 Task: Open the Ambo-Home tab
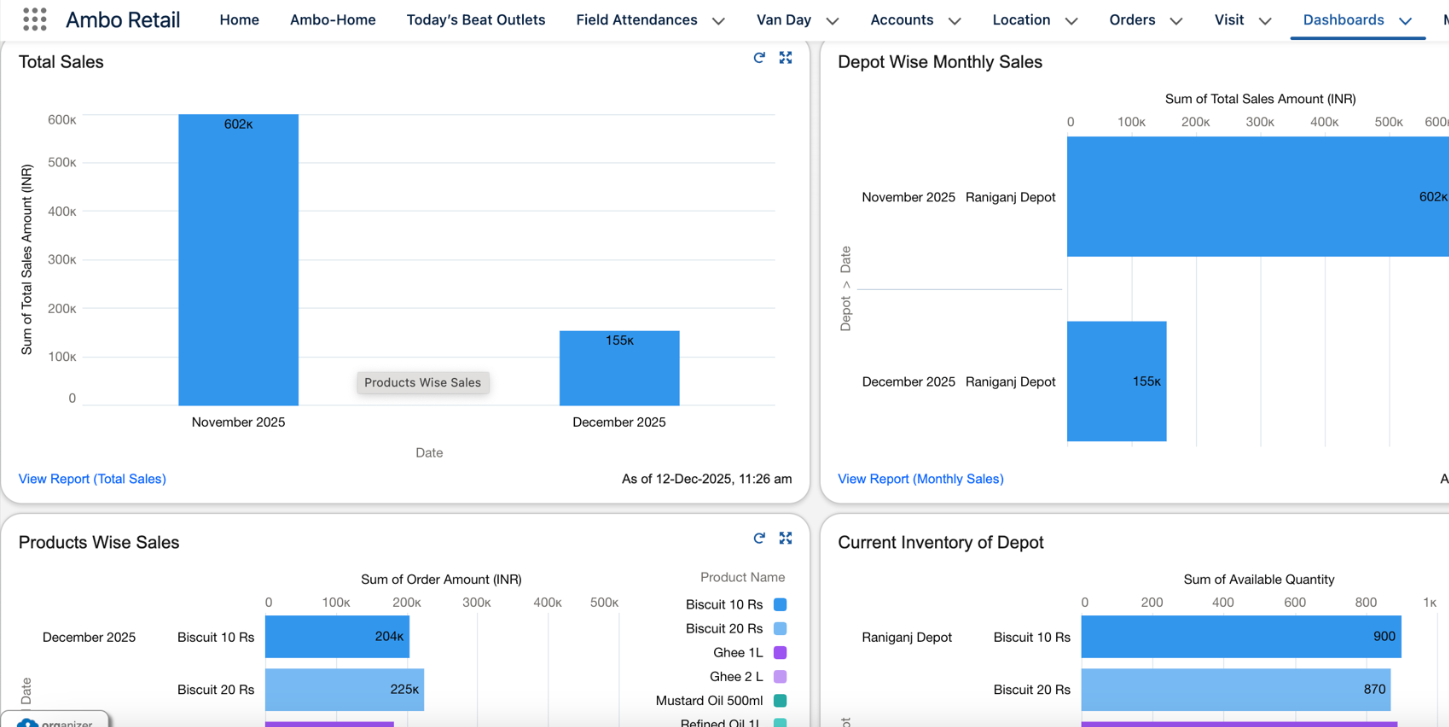pos(333,20)
